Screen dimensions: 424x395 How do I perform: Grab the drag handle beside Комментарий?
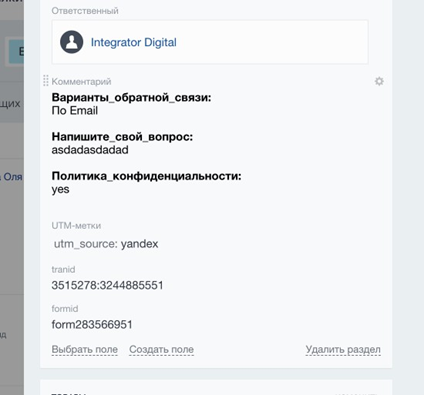tap(46, 81)
